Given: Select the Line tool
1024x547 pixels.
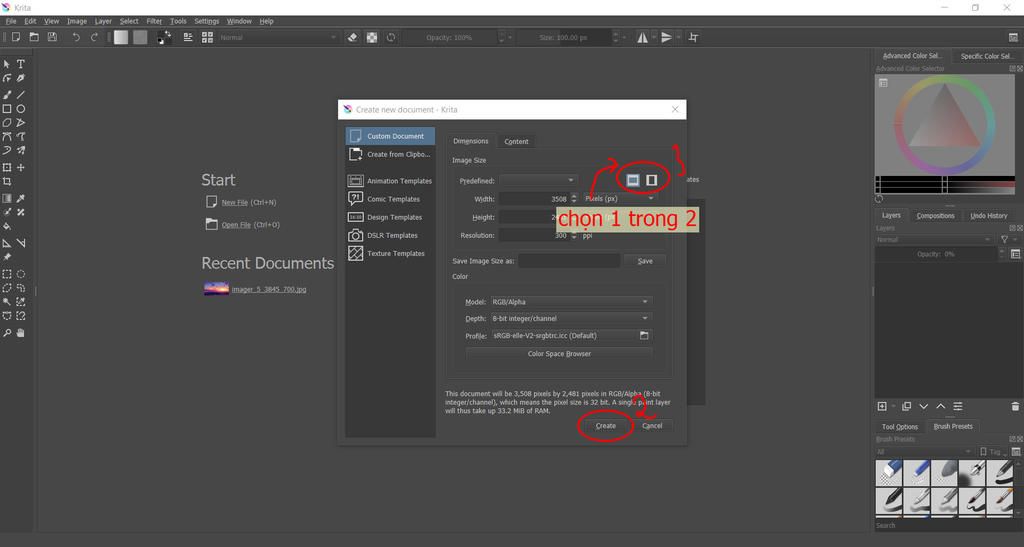Looking at the screenshot, I should tap(21, 95).
